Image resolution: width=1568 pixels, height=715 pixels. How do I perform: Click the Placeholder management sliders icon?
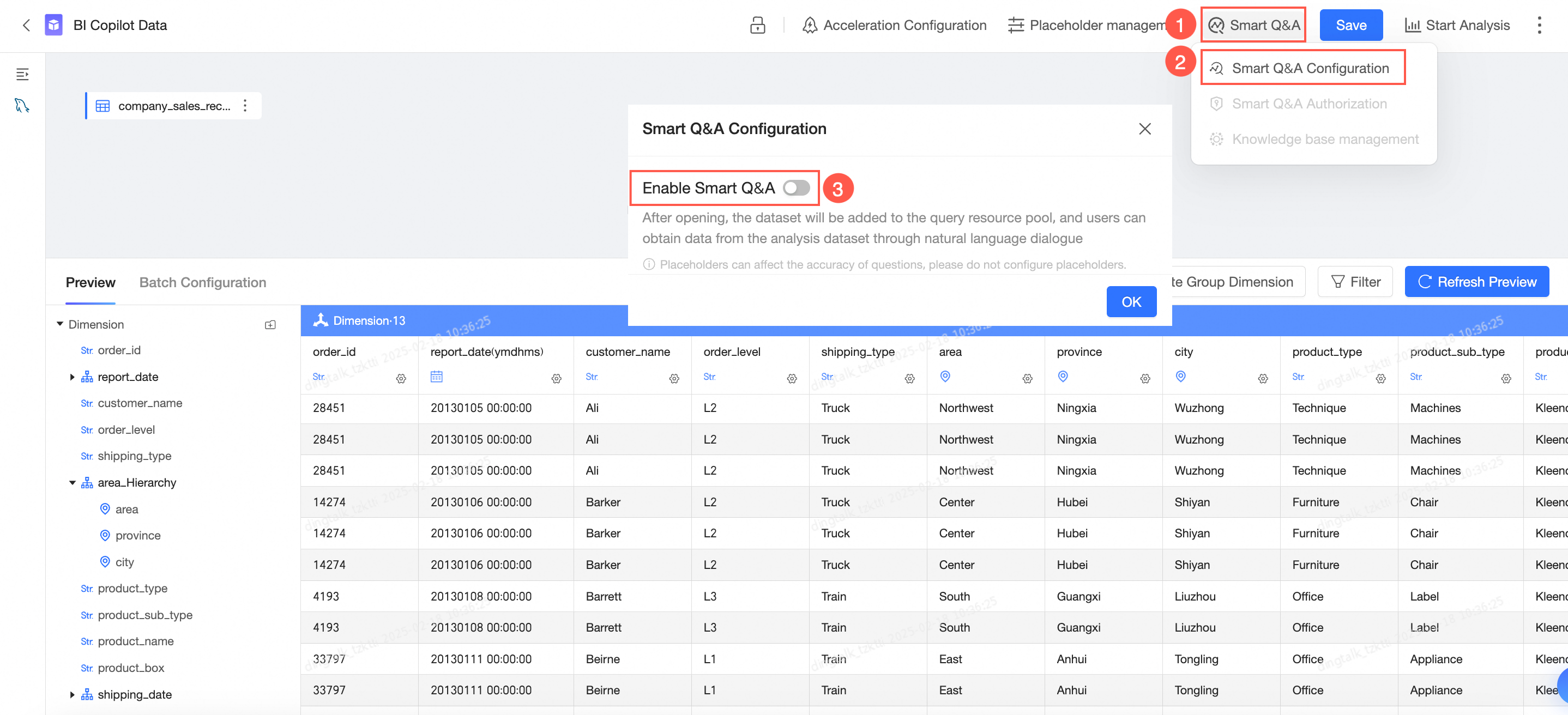1015,25
